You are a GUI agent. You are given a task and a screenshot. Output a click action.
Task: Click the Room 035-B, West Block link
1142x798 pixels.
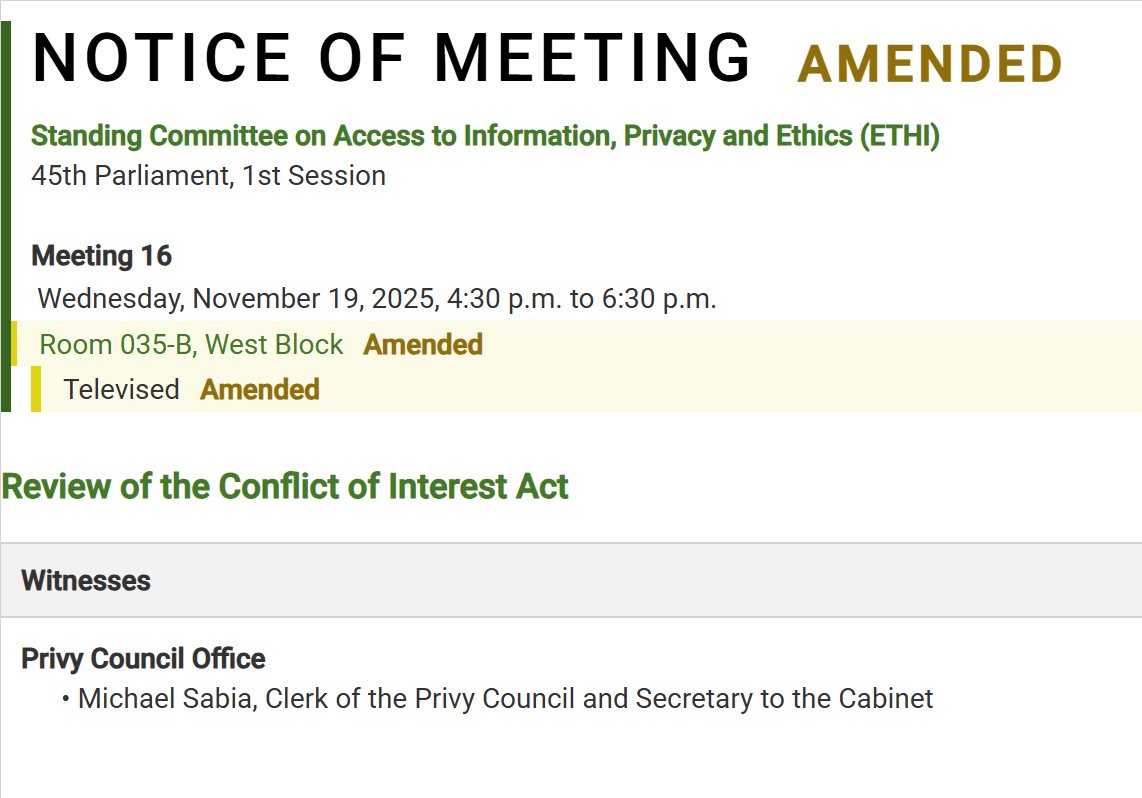tap(191, 345)
